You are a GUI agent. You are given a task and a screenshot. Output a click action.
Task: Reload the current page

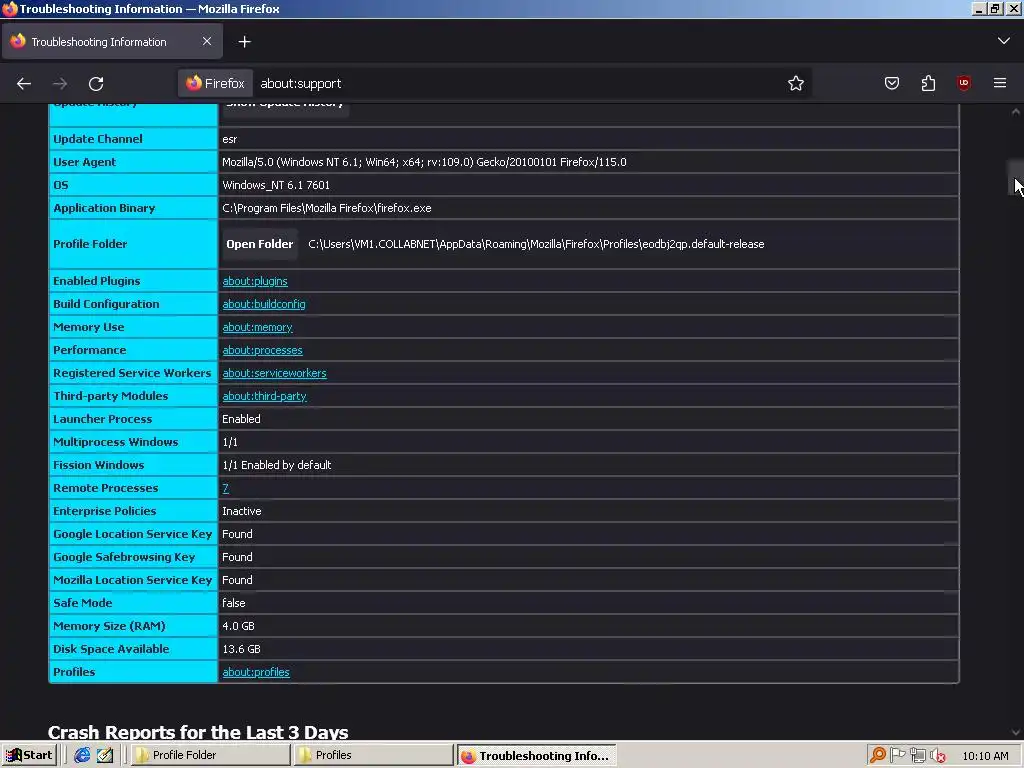click(x=96, y=84)
